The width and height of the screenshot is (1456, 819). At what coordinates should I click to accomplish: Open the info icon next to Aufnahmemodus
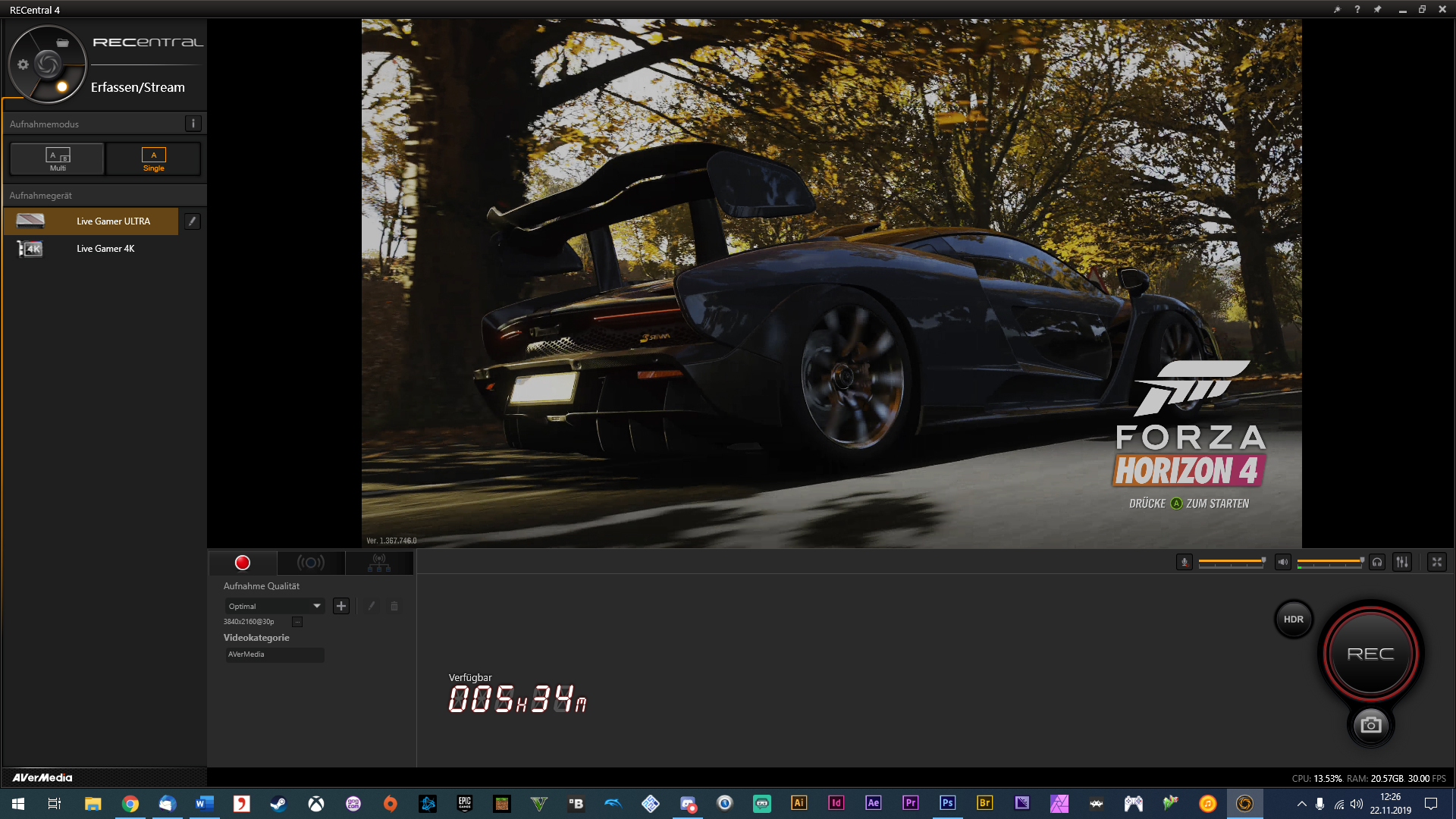coord(193,124)
